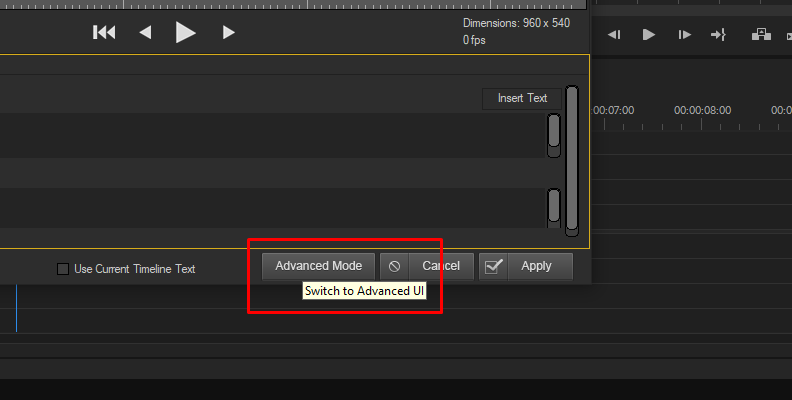Click the Insert Text button
The width and height of the screenshot is (792, 400).
coord(522,98)
